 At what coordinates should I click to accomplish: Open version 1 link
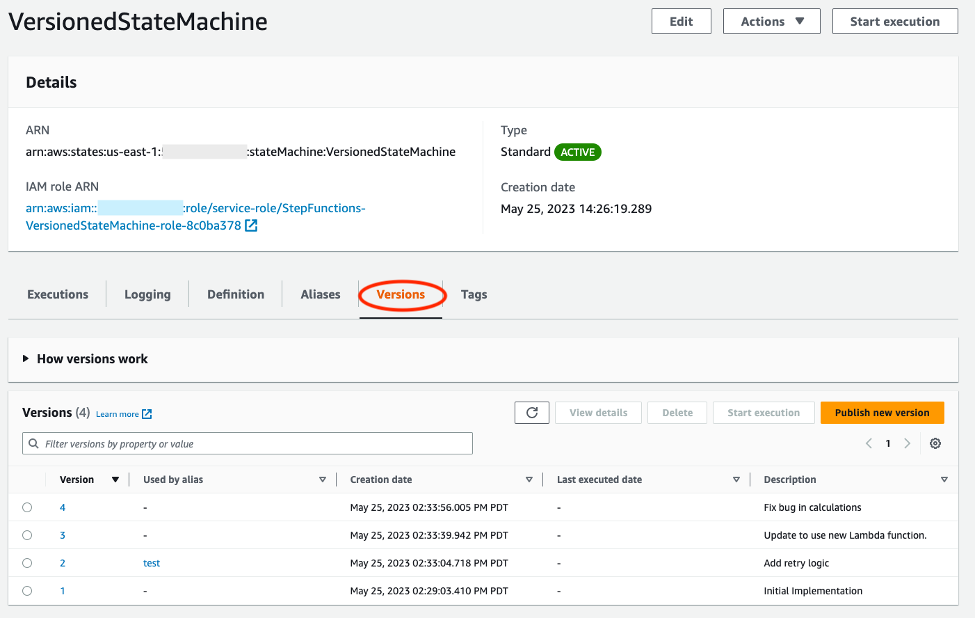coord(62,591)
